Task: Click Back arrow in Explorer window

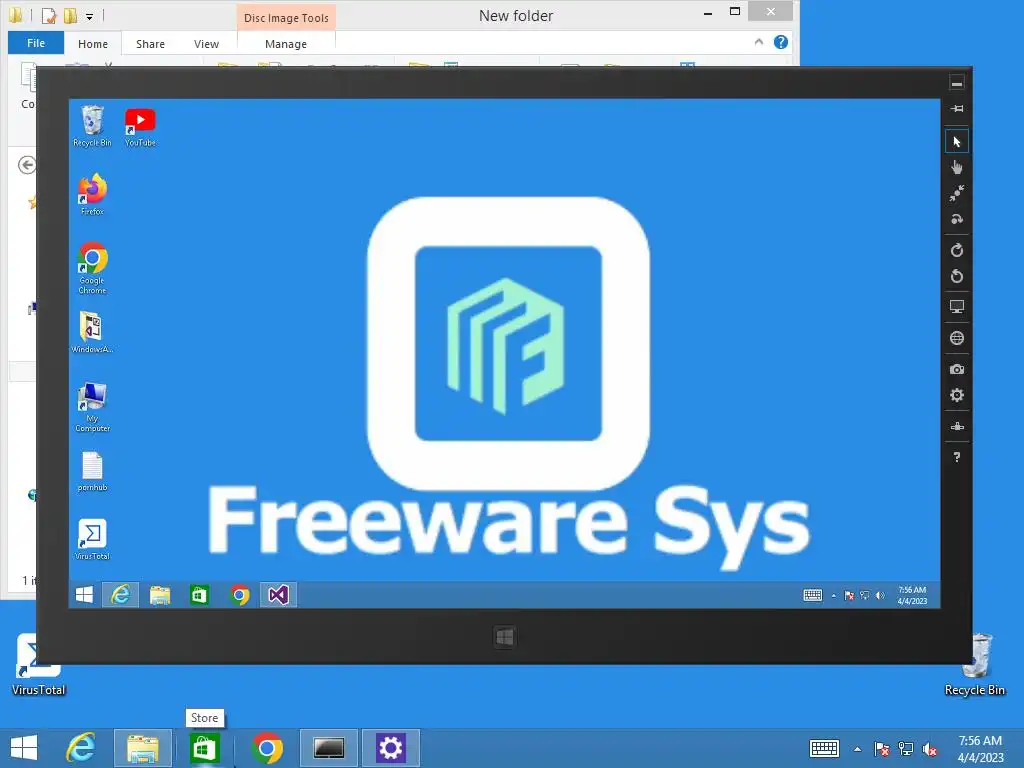Action: point(27,165)
